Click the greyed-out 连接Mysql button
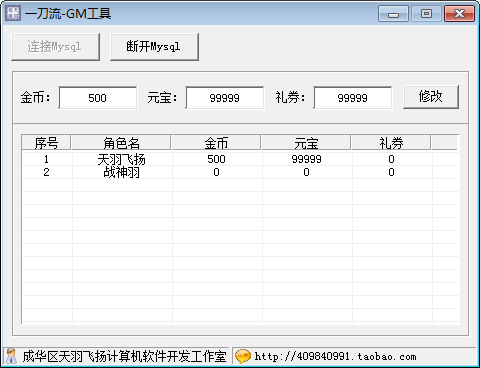 click(x=55, y=47)
